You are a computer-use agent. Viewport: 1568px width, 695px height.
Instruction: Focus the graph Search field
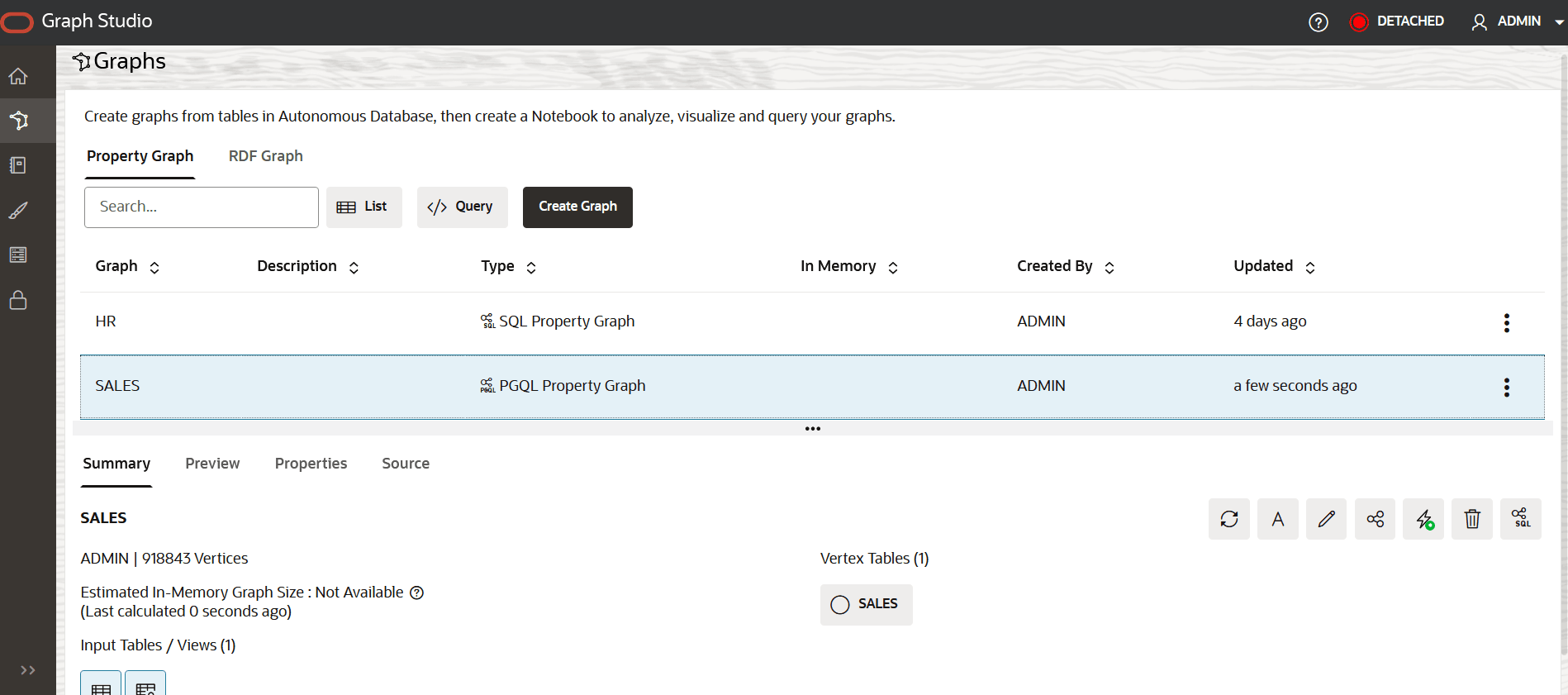202,207
